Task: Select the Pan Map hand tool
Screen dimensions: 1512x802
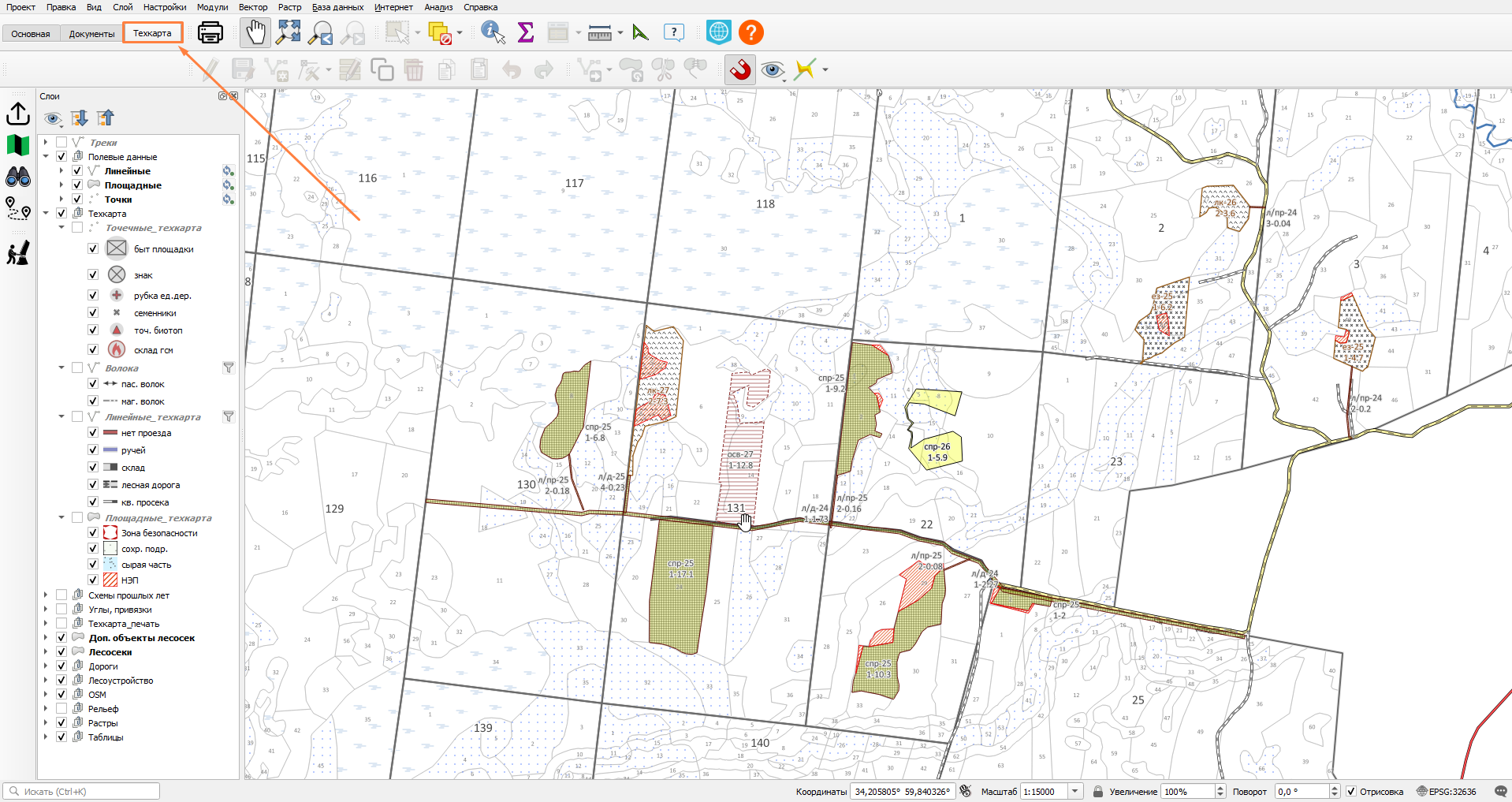Action: point(255,33)
